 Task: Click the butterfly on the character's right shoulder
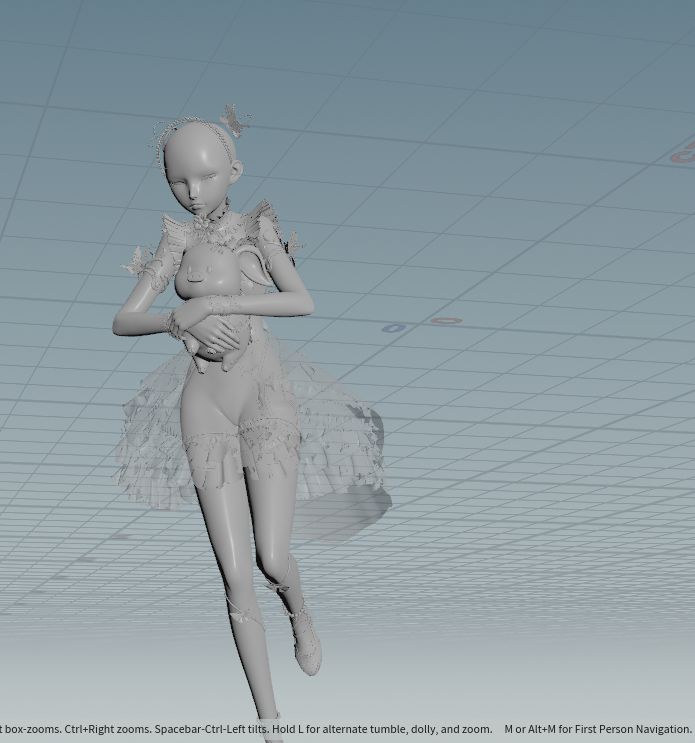click(x=136, y=262)
